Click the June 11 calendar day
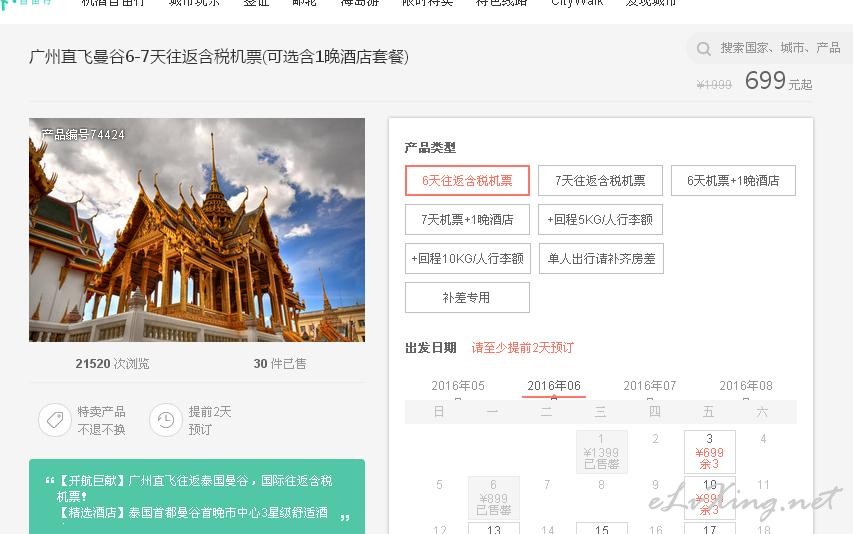The image size is (853, 534). (763, 485)
